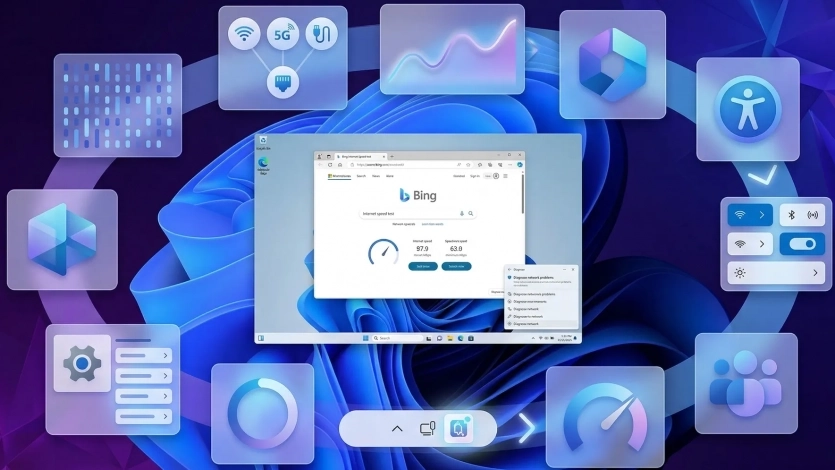Click the Bing search input field
835x470 pixels.
[410, 213]
